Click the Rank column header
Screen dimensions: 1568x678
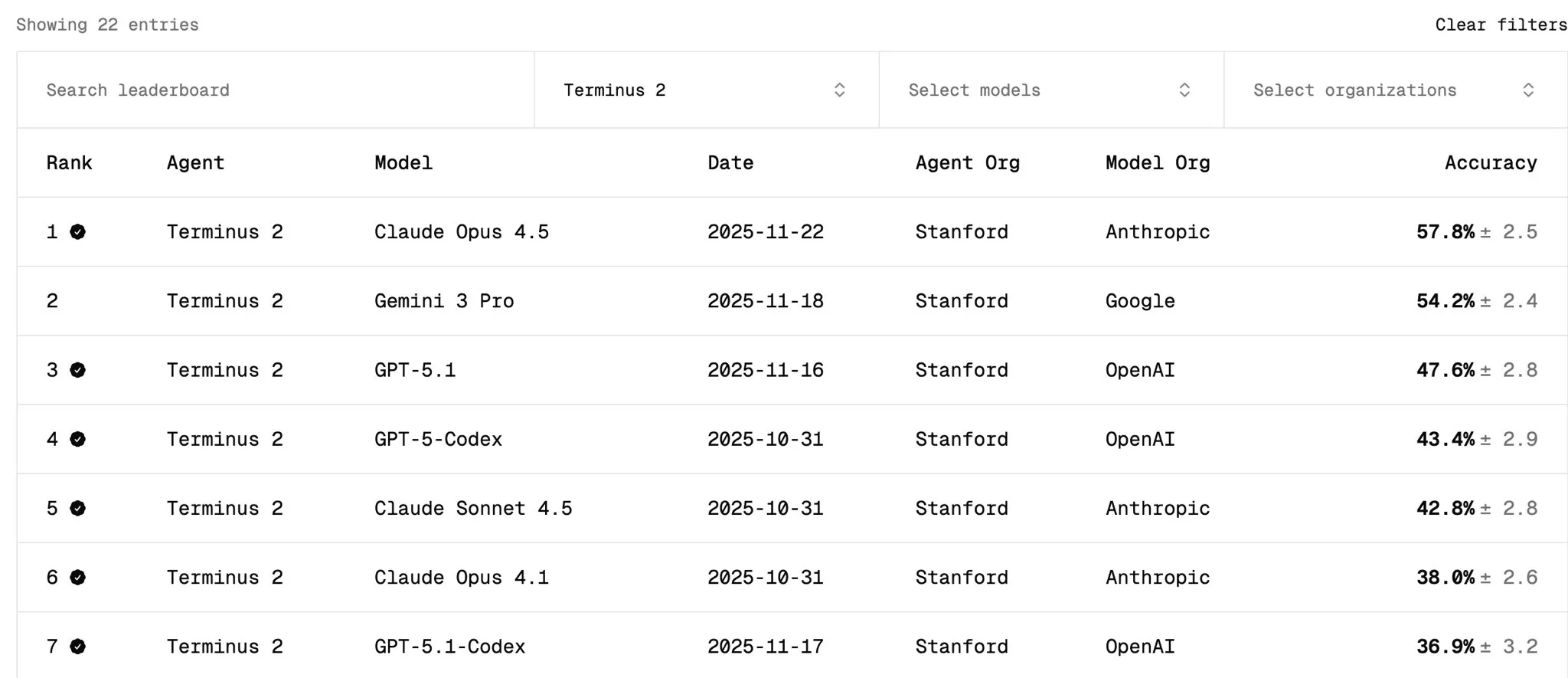[69, 163]
